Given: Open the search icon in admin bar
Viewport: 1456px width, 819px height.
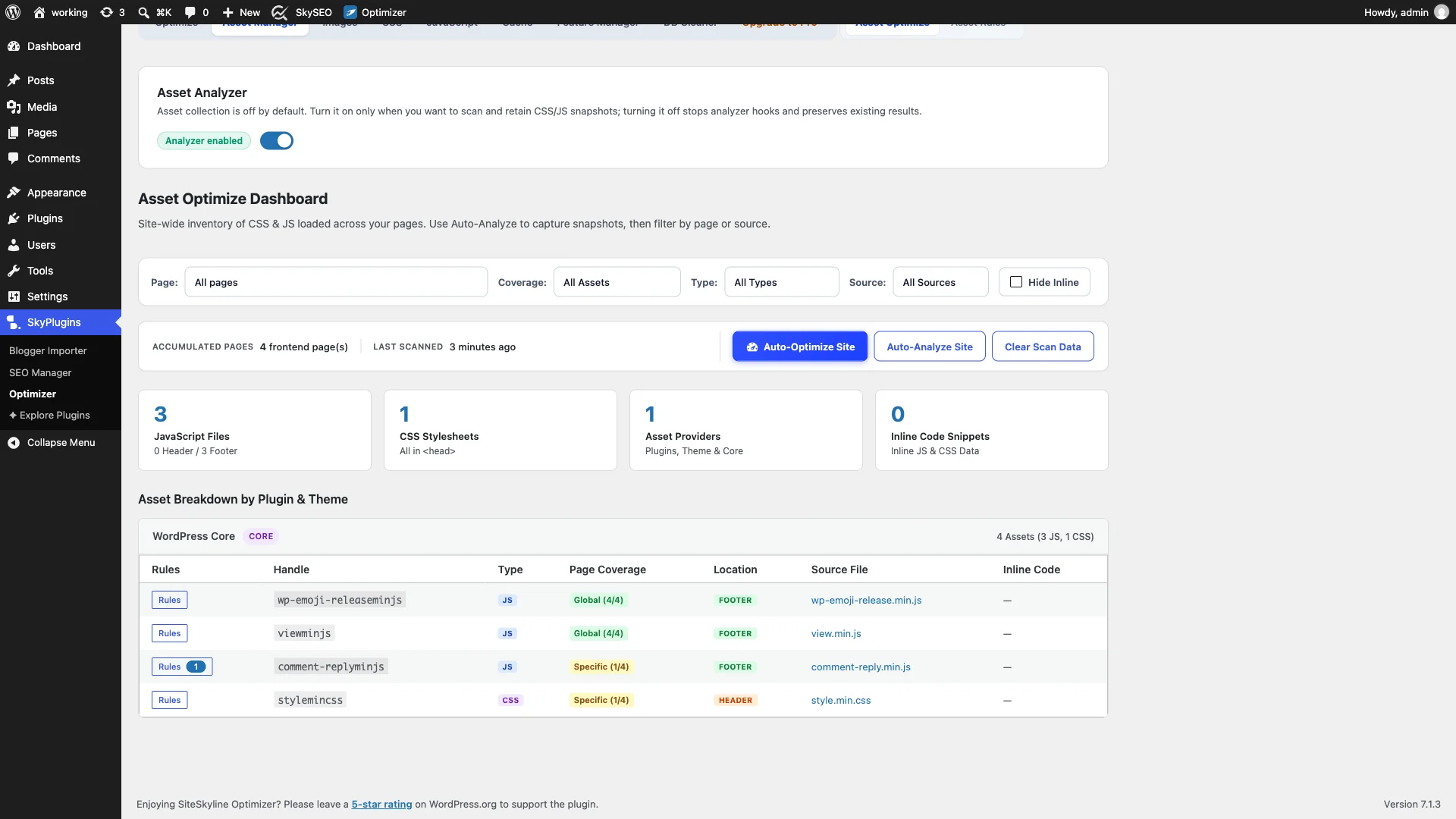Looking at the screenshot, I should click(143, 12).
